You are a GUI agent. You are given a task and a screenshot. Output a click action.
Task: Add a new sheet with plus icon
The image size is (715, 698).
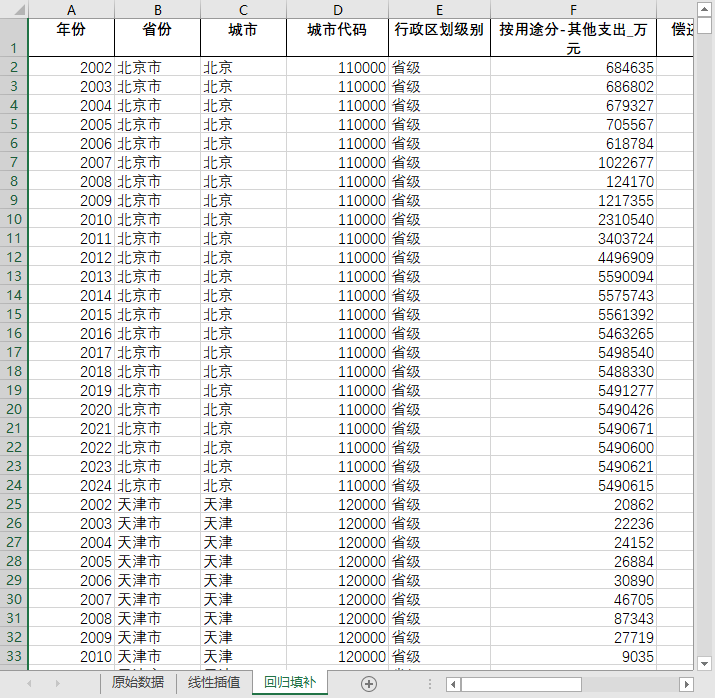pyautogui.click(x=368, y=683)
